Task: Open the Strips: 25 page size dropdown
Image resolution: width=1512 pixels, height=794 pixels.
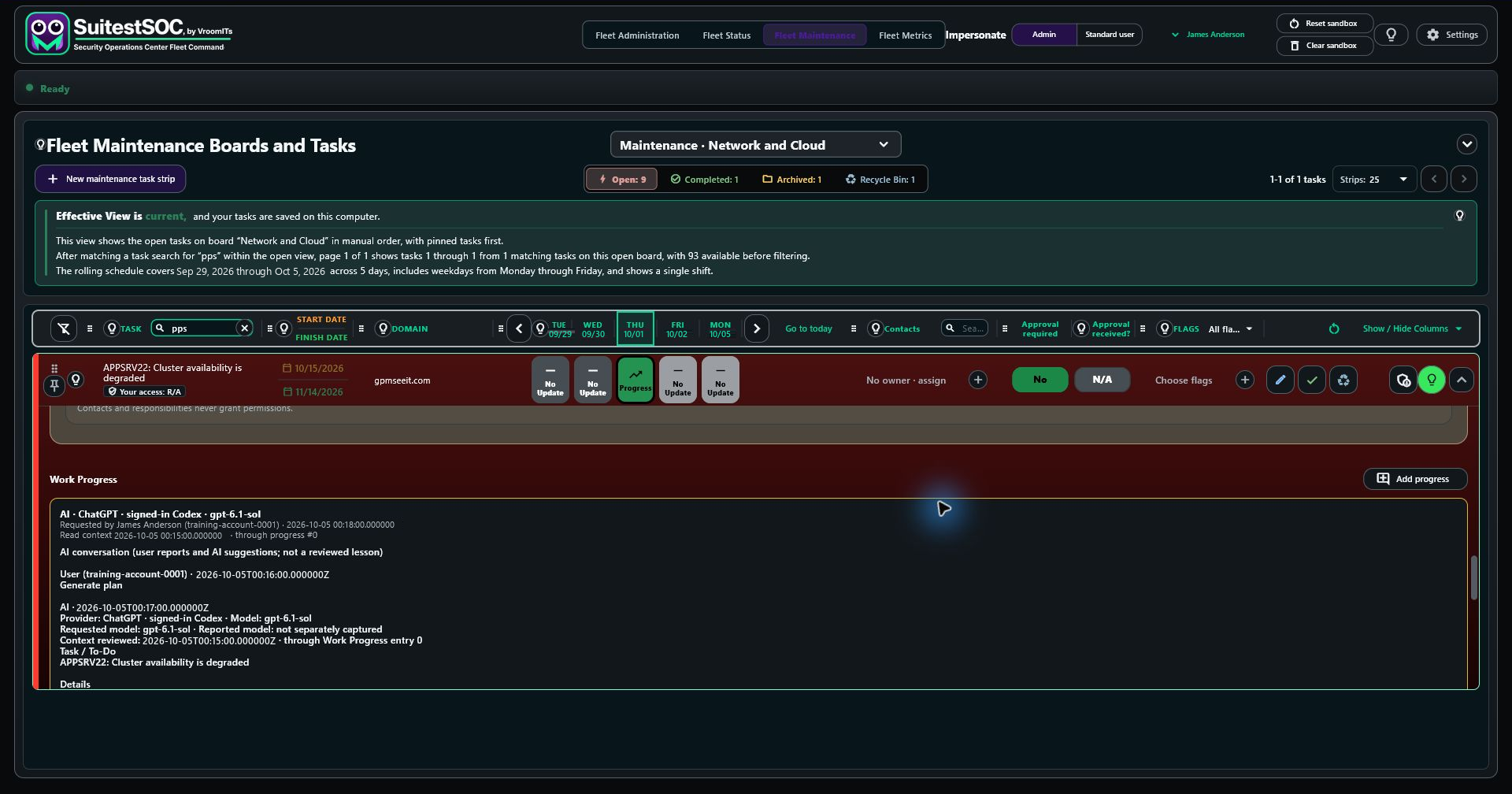Action: [x=1374, y=180]
